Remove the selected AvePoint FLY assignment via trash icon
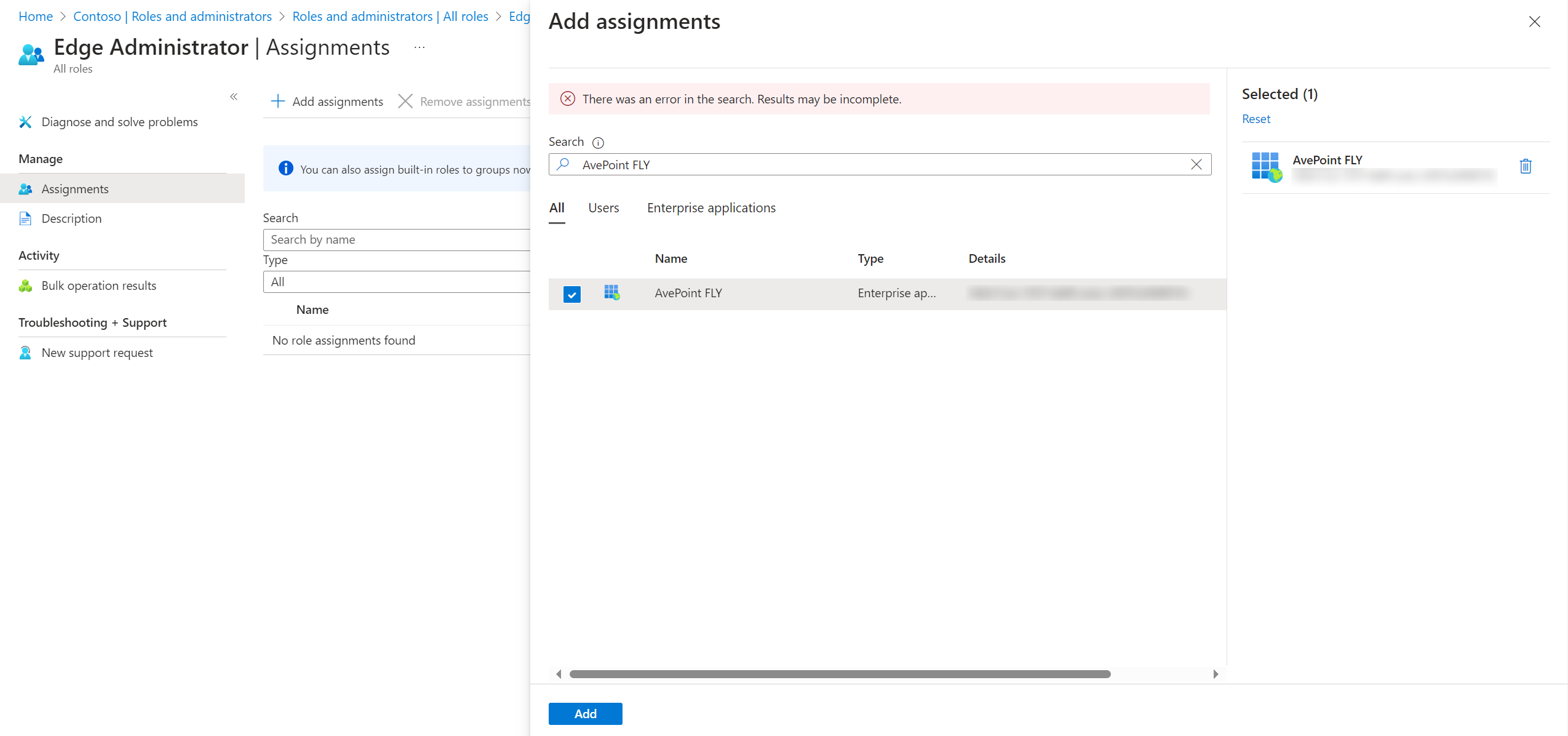The width and height of the screenshot is (1568, 736). (1526, 166)
